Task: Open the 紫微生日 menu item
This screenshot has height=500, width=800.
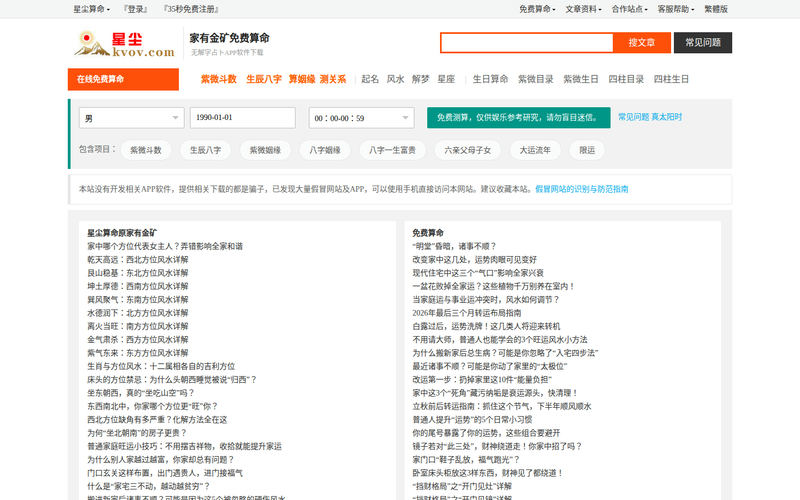Action: (581, 79)
